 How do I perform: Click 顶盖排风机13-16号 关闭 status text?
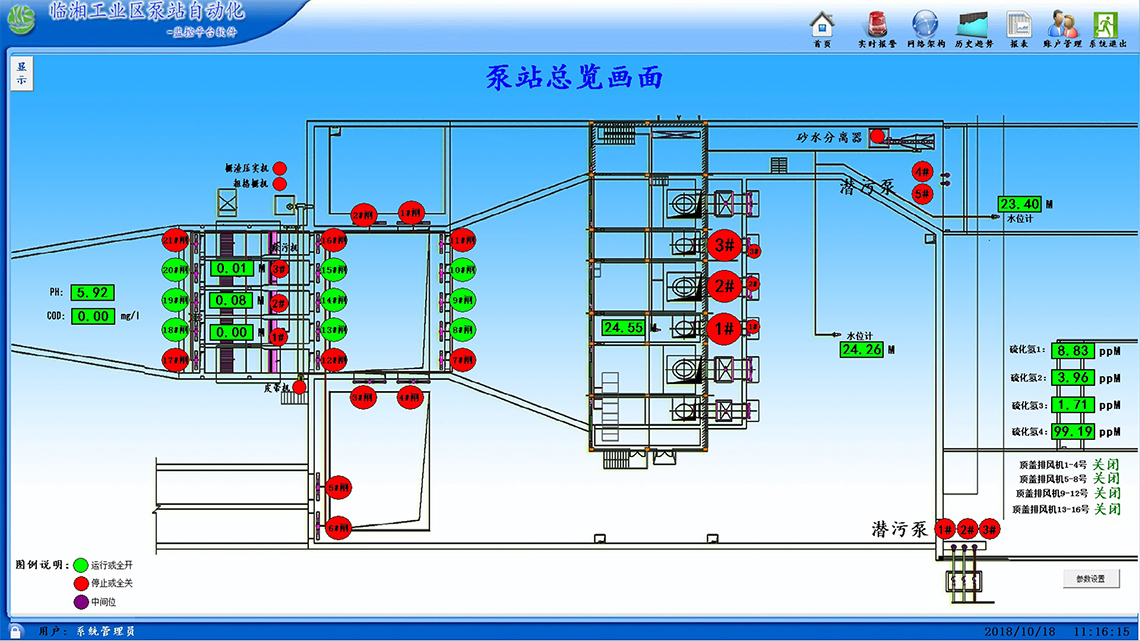1106,509
